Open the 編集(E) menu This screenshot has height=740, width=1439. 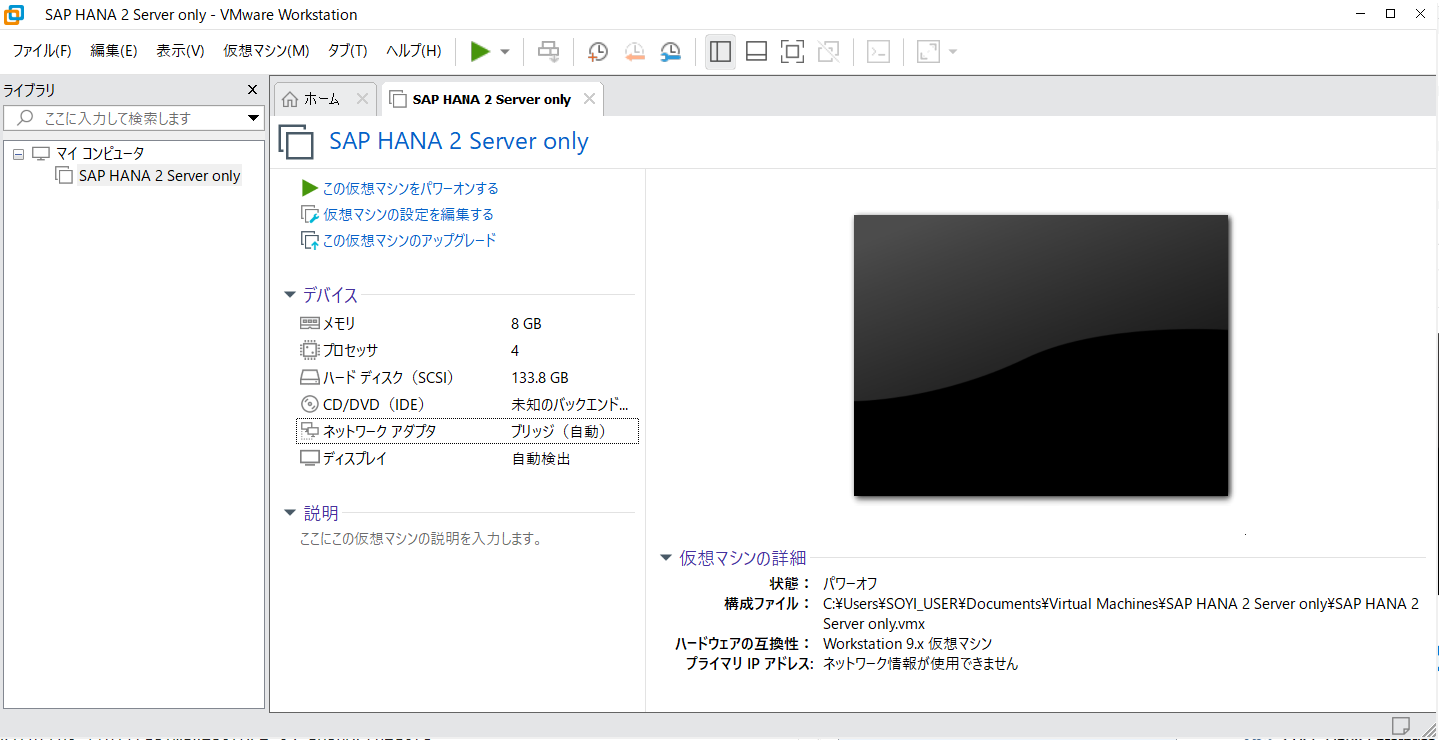pyautogui.click(x=114, y=51)
